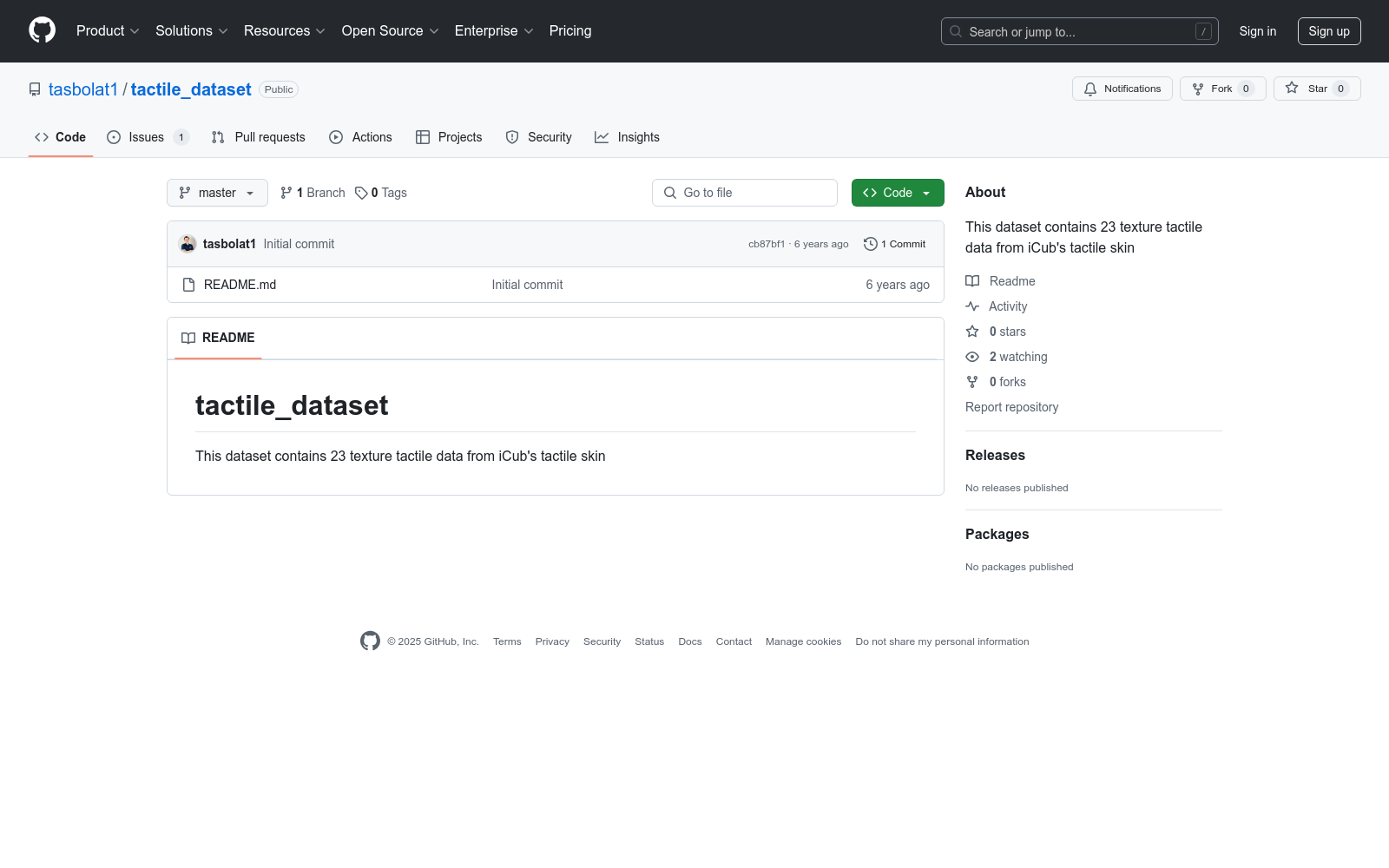The width and height of the screenshot is (1389, 868).
Task: Open README.md row's Initial commit link
Action: pos(527,285)
